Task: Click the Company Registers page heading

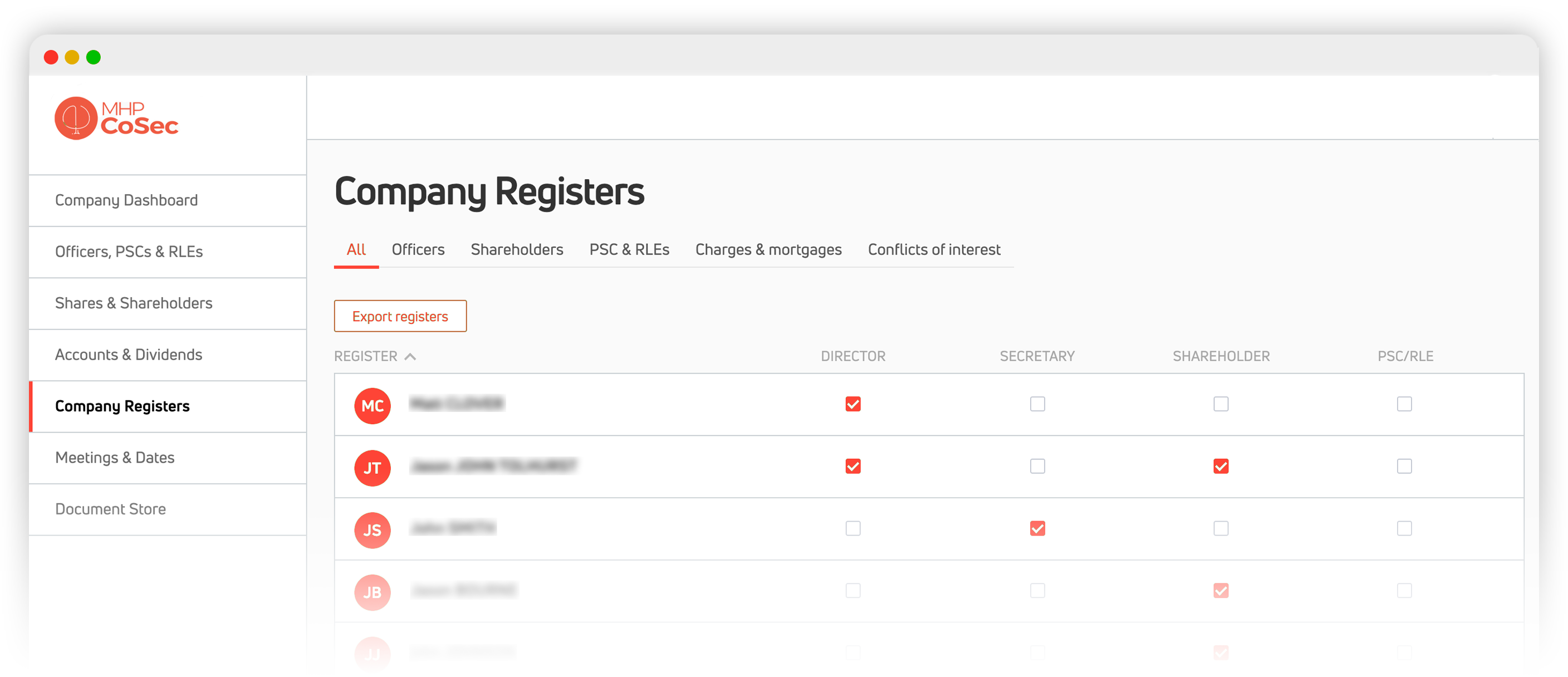Action: tap(489, 193)
